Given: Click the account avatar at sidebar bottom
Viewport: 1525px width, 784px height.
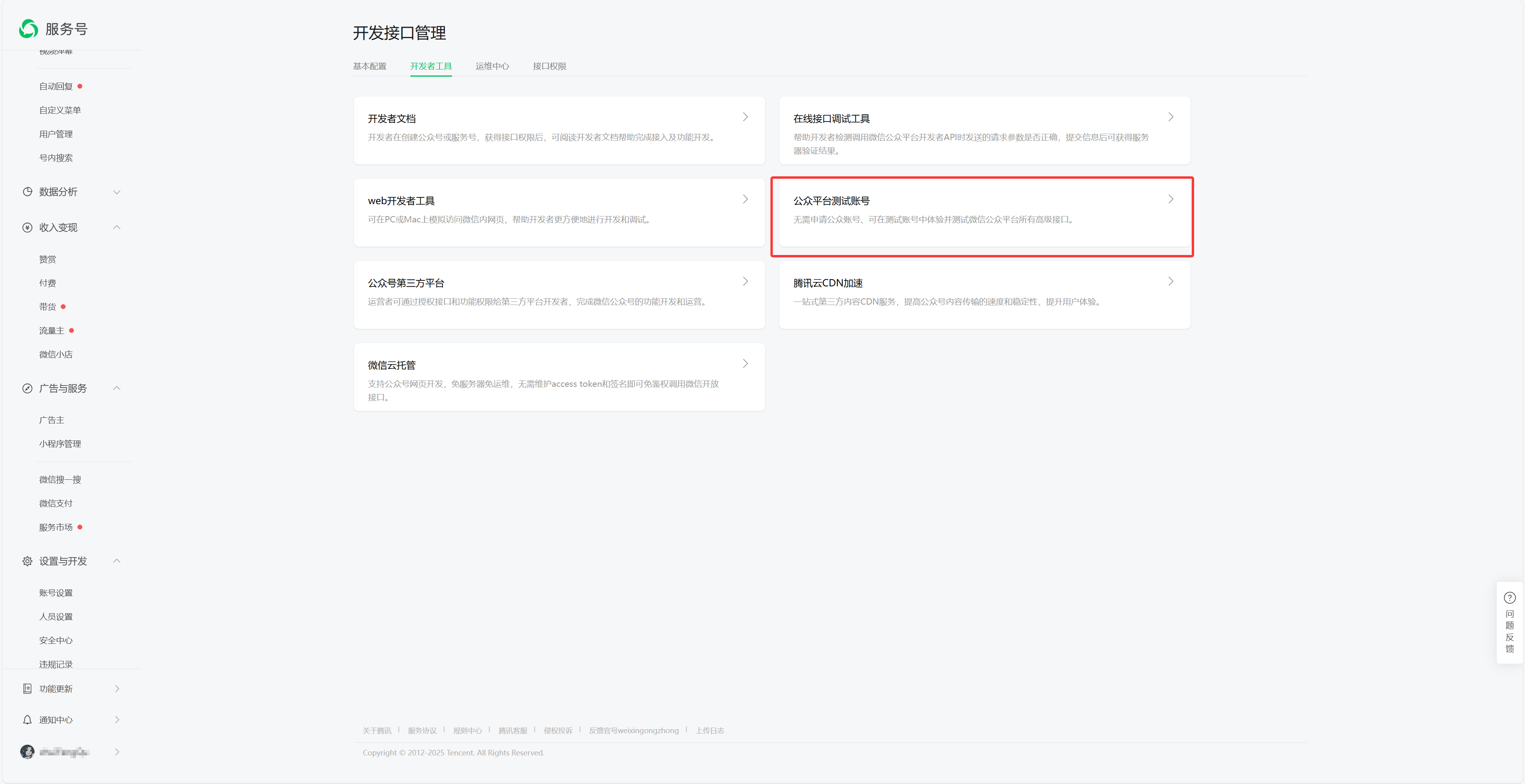Looking at the screenshot, I should [x=26, y=751].
